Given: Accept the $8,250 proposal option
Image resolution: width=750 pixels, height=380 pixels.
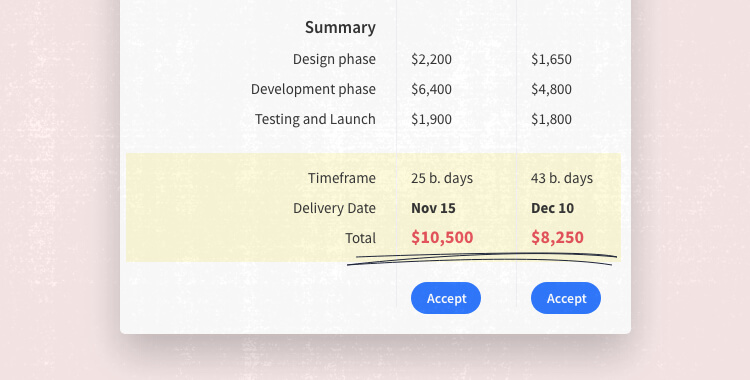Looking at the screenshot, I should [x=566, y=298].
